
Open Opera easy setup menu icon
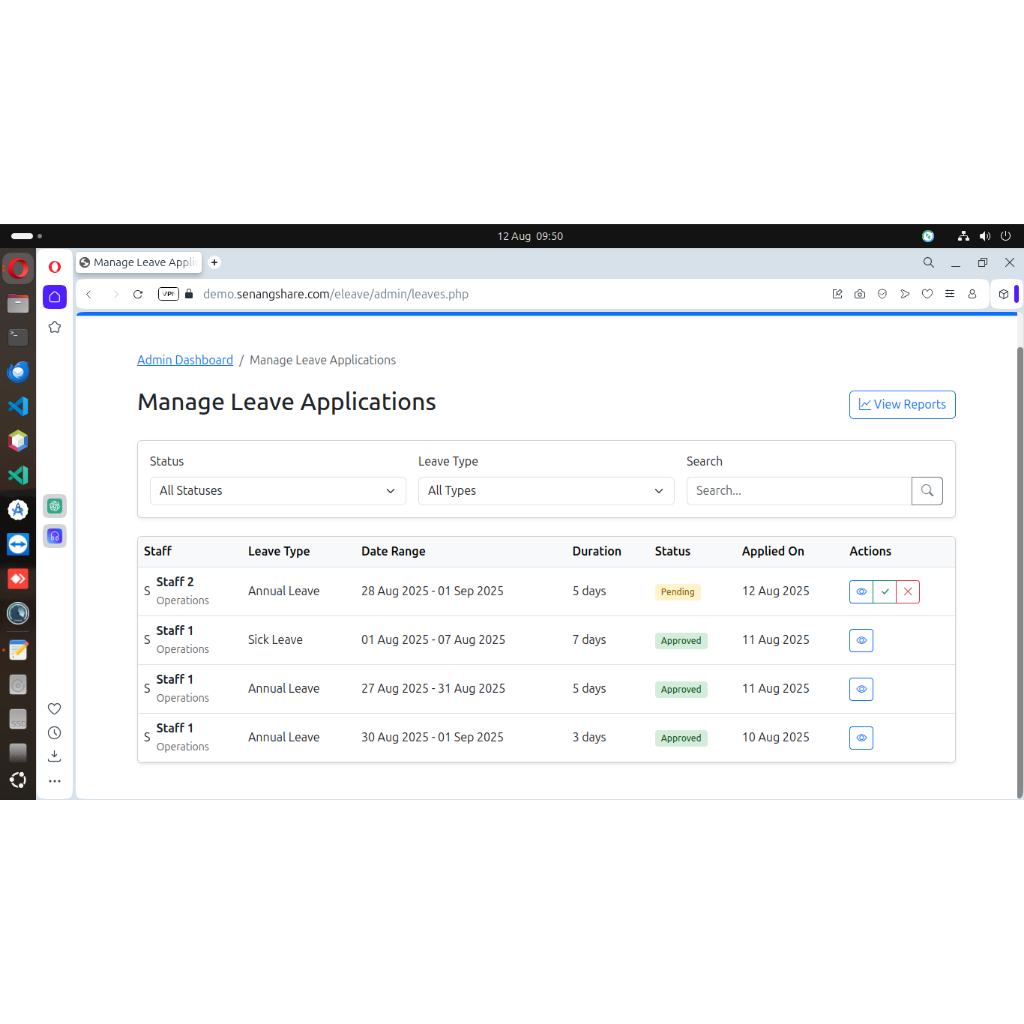(949, 294)
